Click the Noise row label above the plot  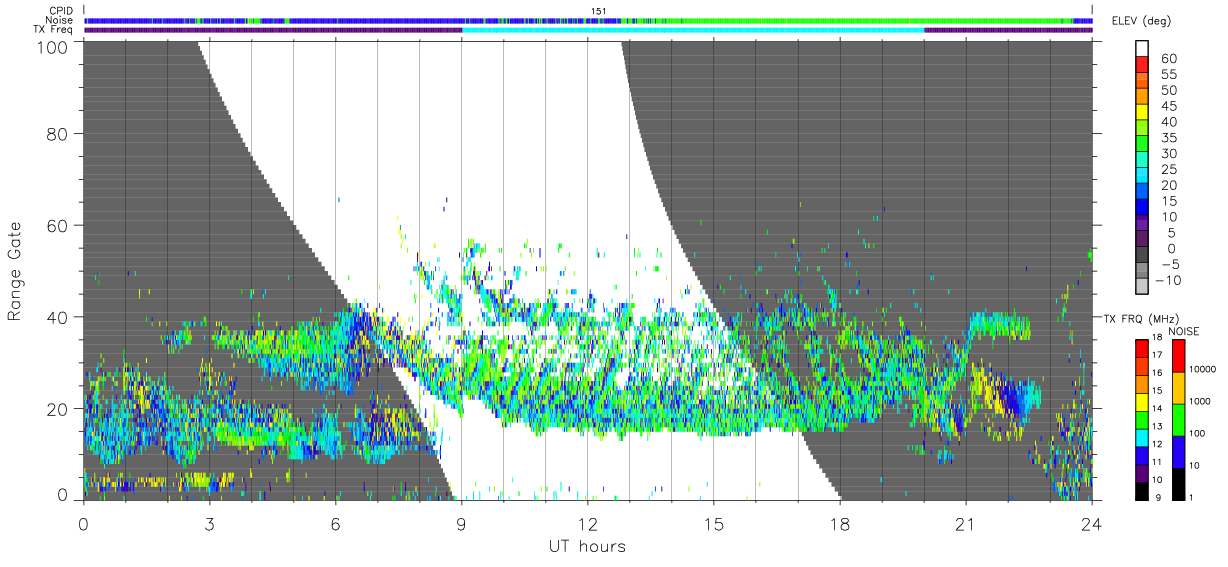60,20
